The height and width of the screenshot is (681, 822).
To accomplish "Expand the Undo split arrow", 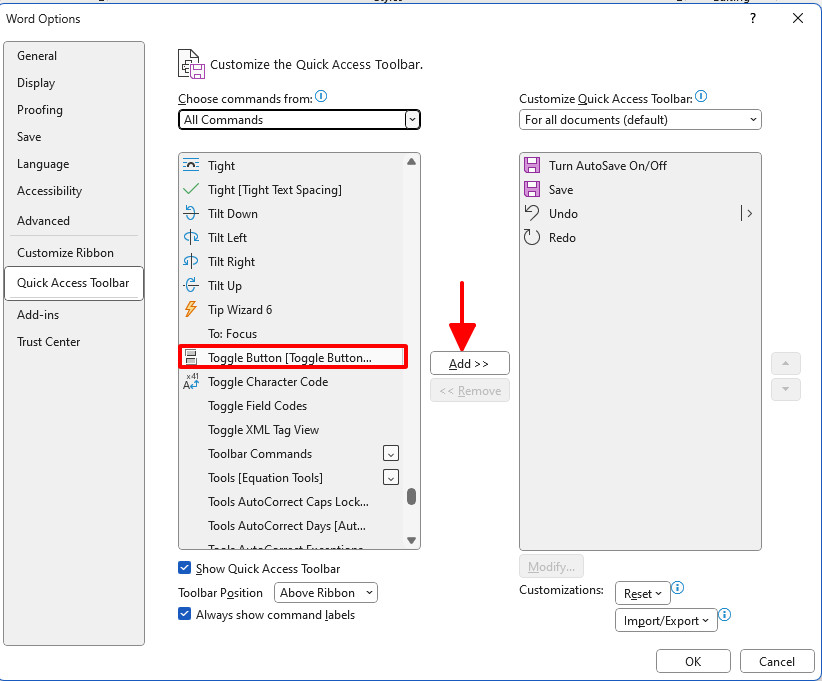I will (748, 213).
